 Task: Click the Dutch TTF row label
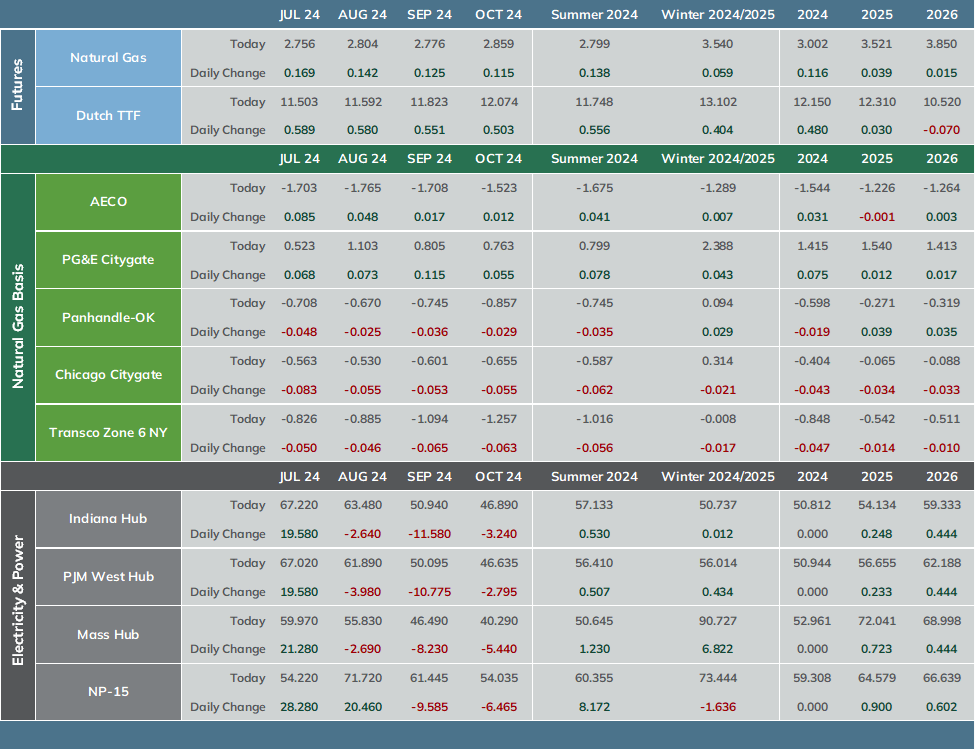point(108,116)
